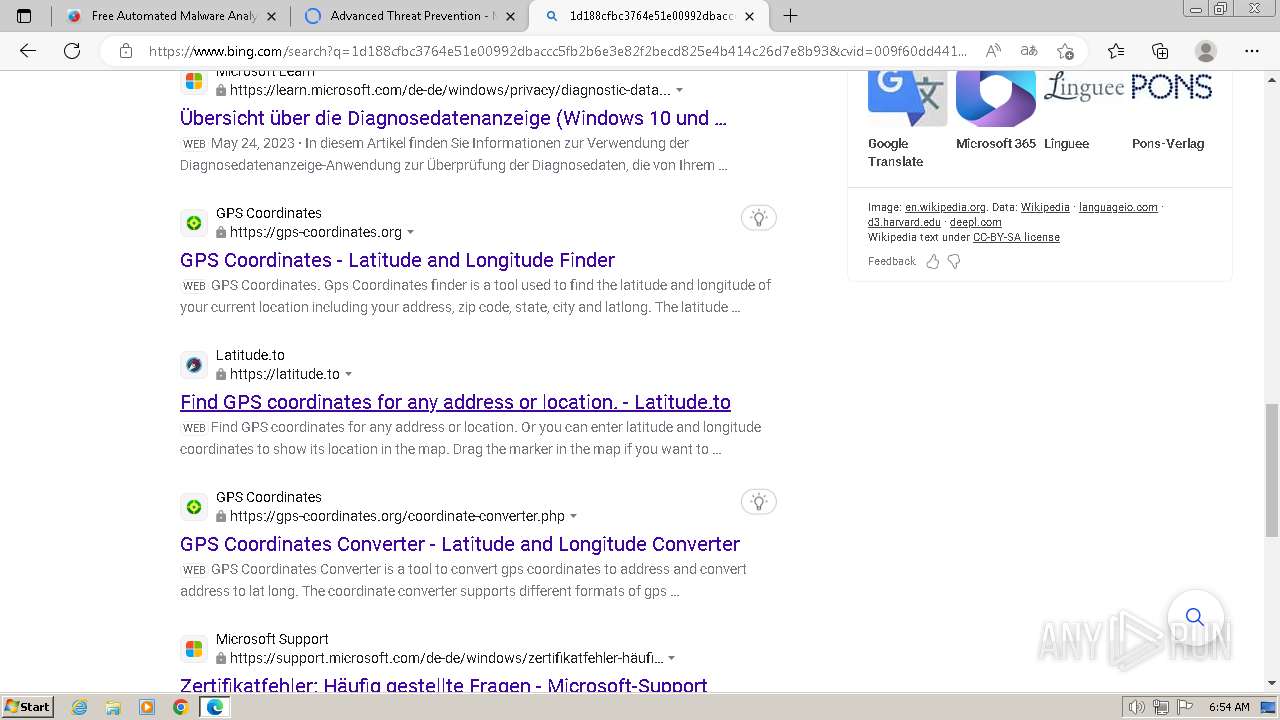Open en.wikipedia.org image source link
This screenshot has height=720, width=1280.
pos(945,207)
